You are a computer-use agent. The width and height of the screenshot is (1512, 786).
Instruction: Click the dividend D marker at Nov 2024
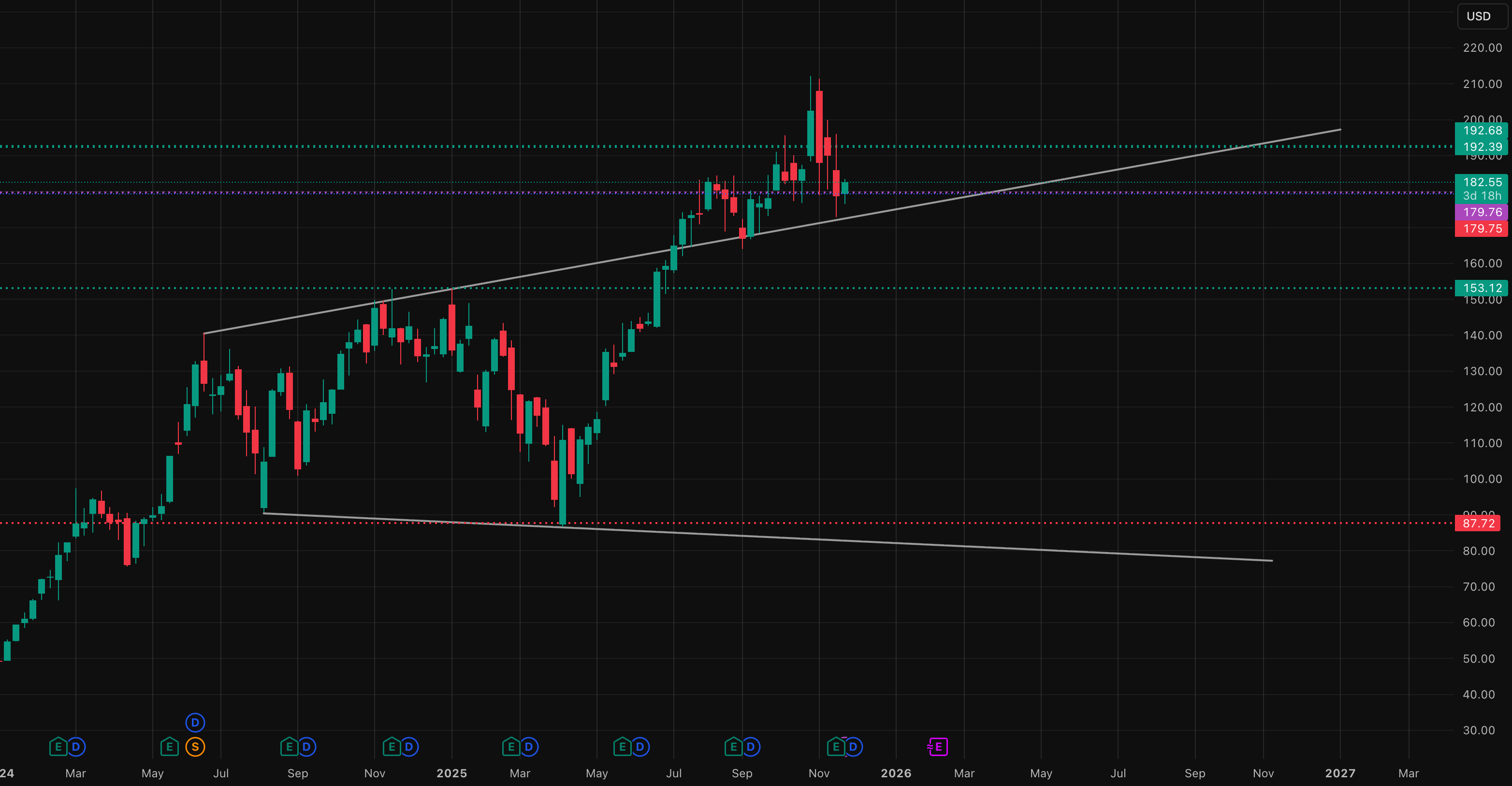(x=409, y=747)
